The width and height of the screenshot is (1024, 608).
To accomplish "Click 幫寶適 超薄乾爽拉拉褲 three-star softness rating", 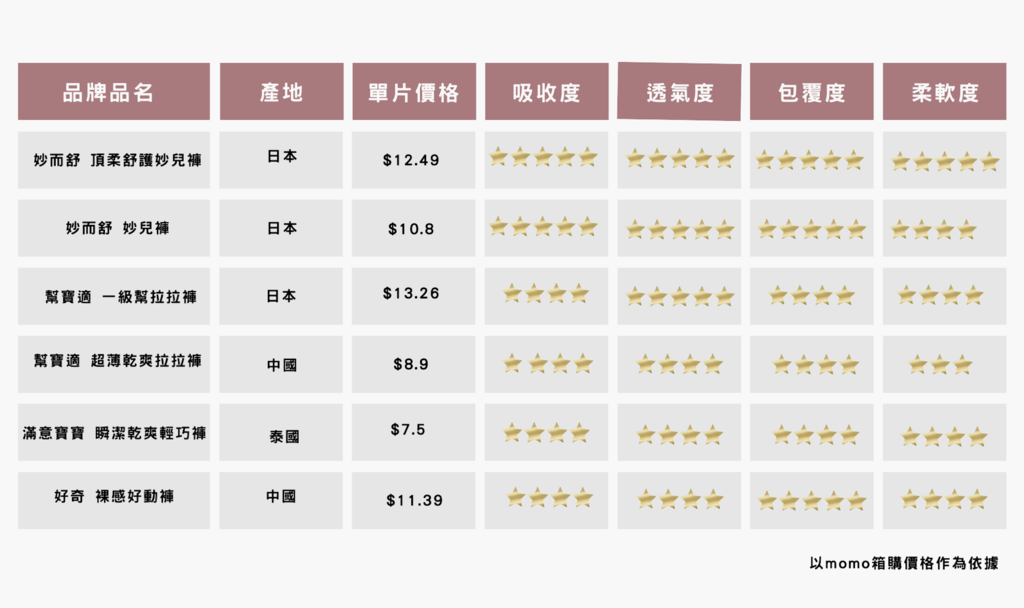I will click(x=940, y=364).
